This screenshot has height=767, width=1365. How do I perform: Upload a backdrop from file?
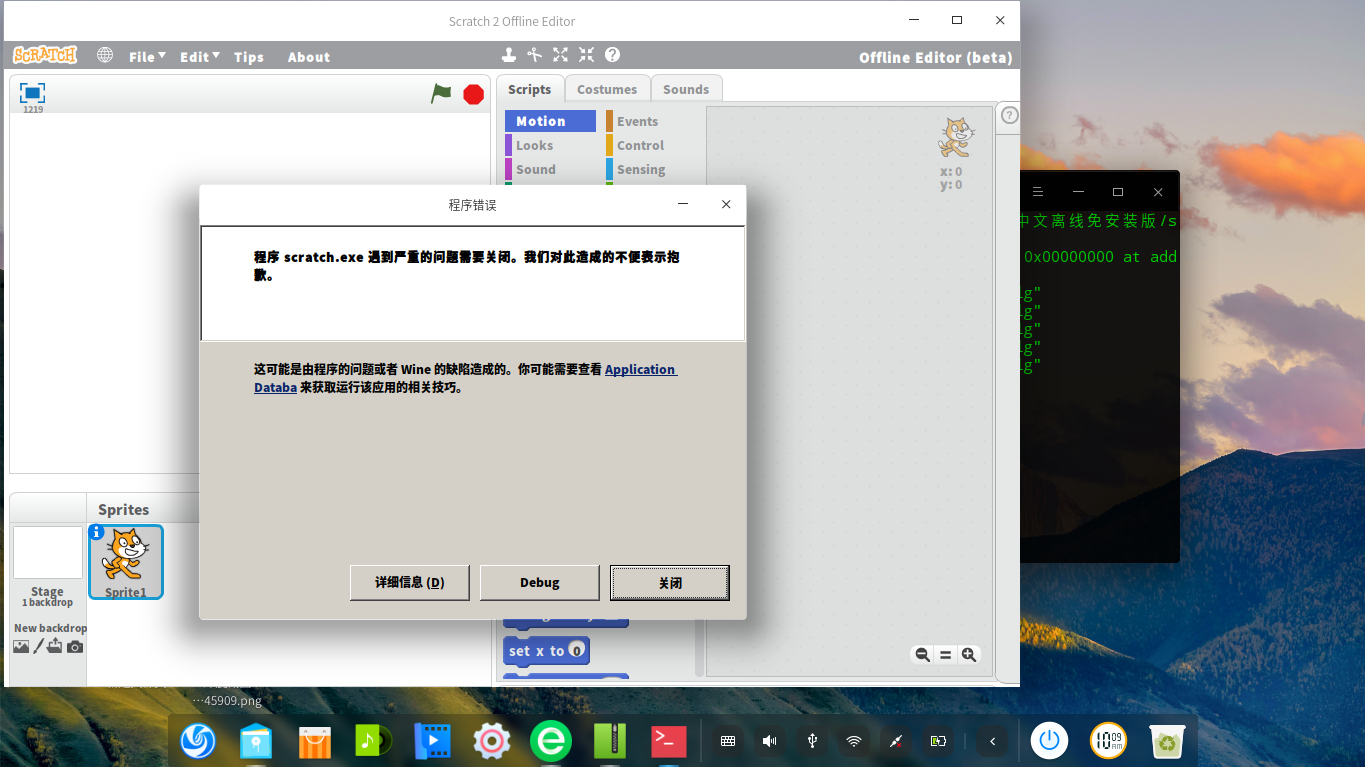coord(55,647)
